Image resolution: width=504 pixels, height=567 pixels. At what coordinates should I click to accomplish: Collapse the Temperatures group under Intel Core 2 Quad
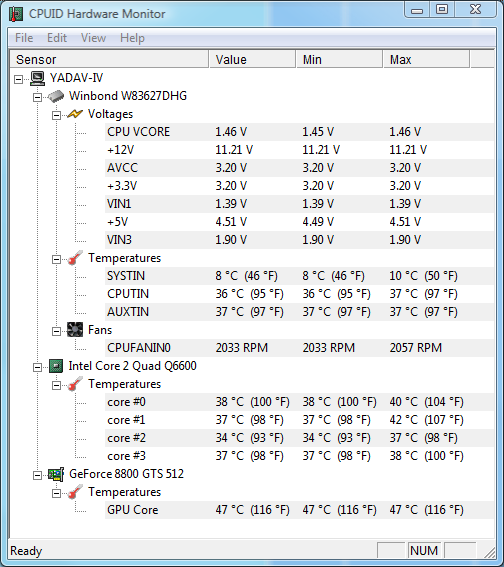56,385
